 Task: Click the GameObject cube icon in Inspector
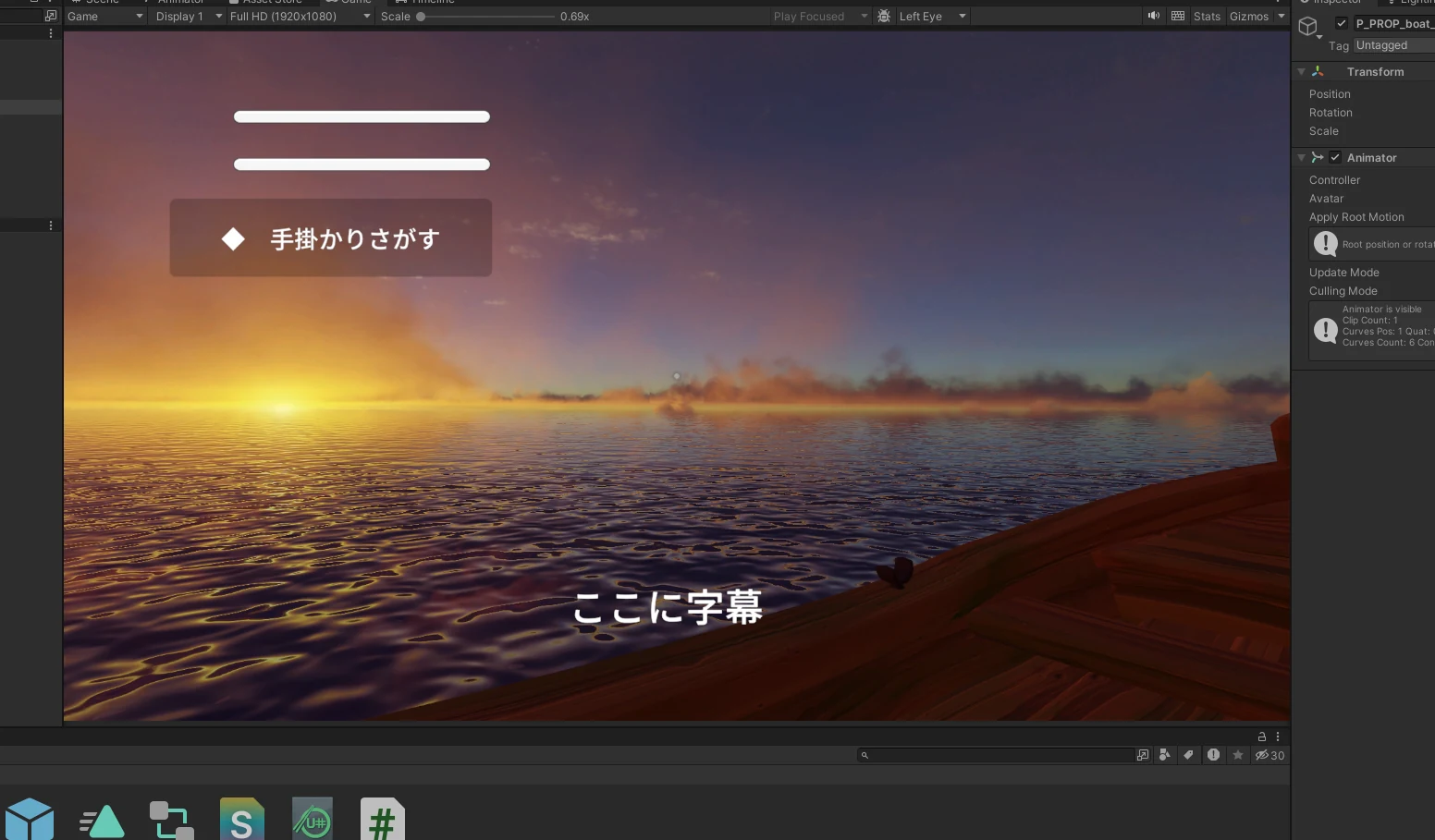pyautogui.click(x=1307, y=26)
